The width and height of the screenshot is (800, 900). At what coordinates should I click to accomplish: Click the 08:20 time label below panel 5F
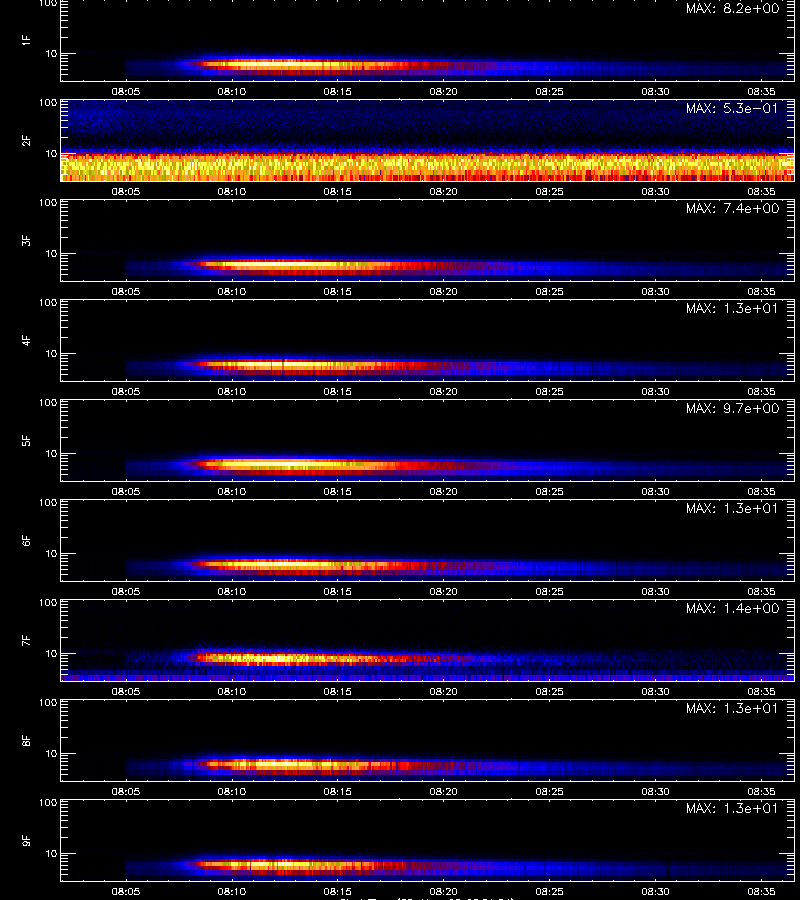[x=444, y=491]
